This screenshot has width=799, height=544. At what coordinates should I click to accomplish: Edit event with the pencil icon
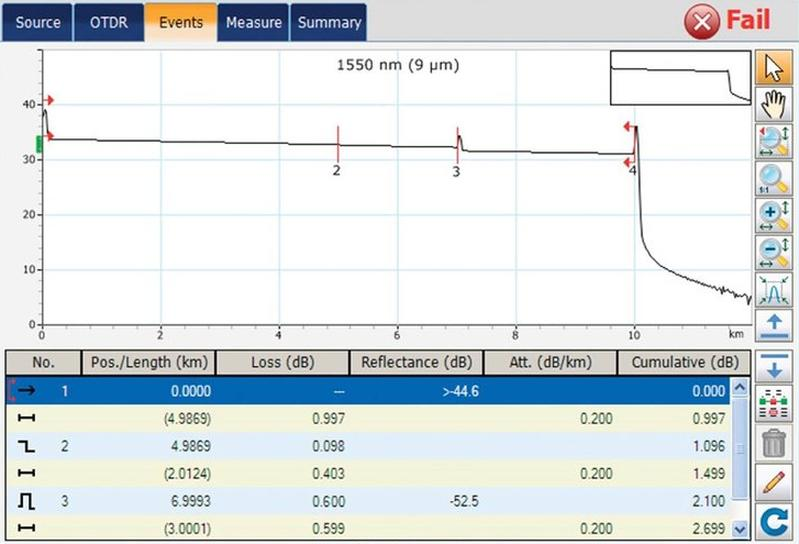point(772,482)
